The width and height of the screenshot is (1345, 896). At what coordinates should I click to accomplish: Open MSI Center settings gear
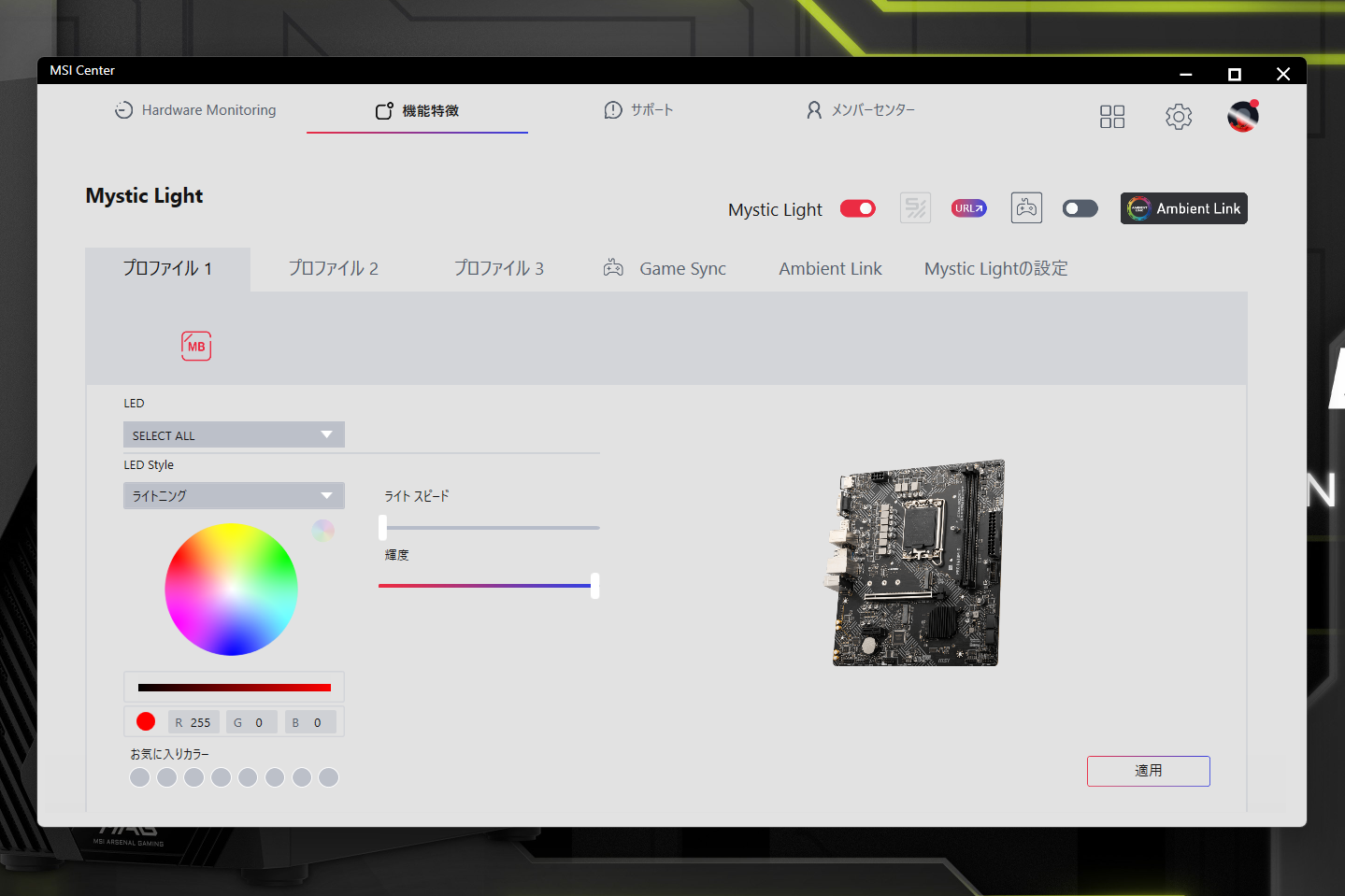click(x=1178, y=116)
